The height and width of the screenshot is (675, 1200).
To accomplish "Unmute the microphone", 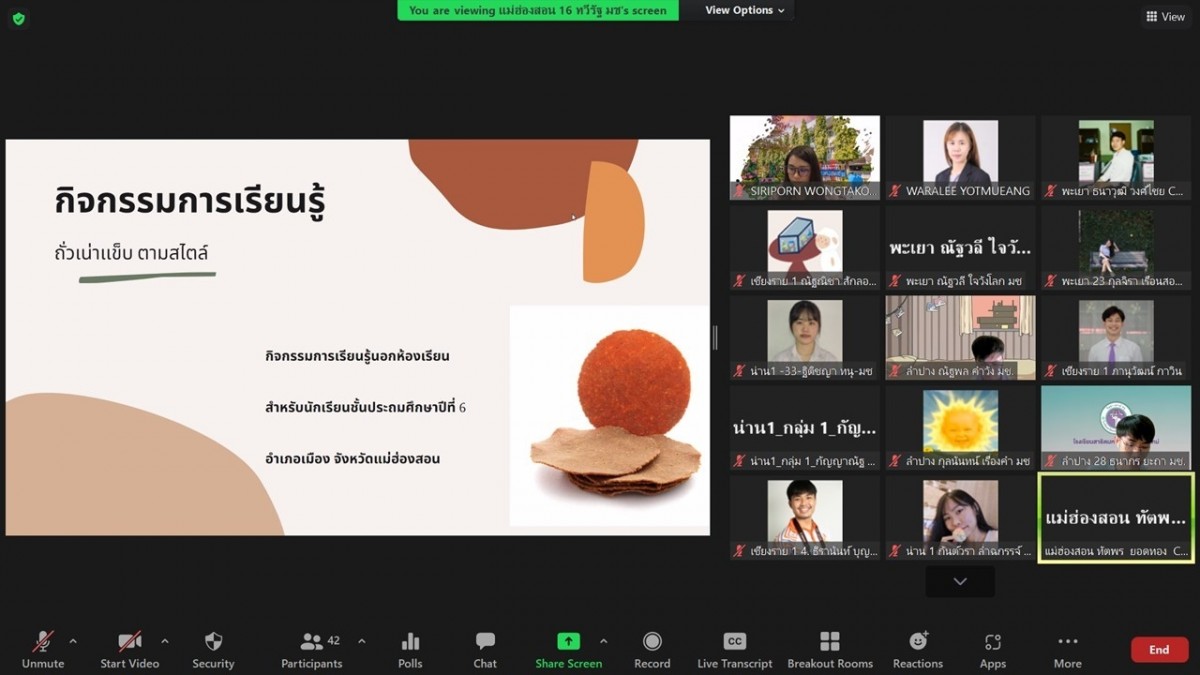I will [x=43, y=649].
